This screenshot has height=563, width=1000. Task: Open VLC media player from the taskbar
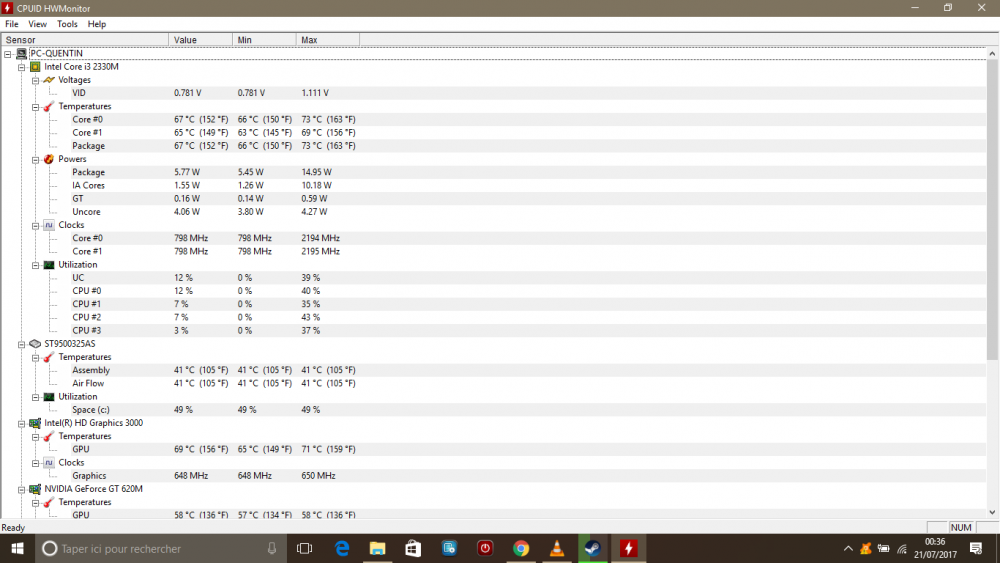[557, 548]
